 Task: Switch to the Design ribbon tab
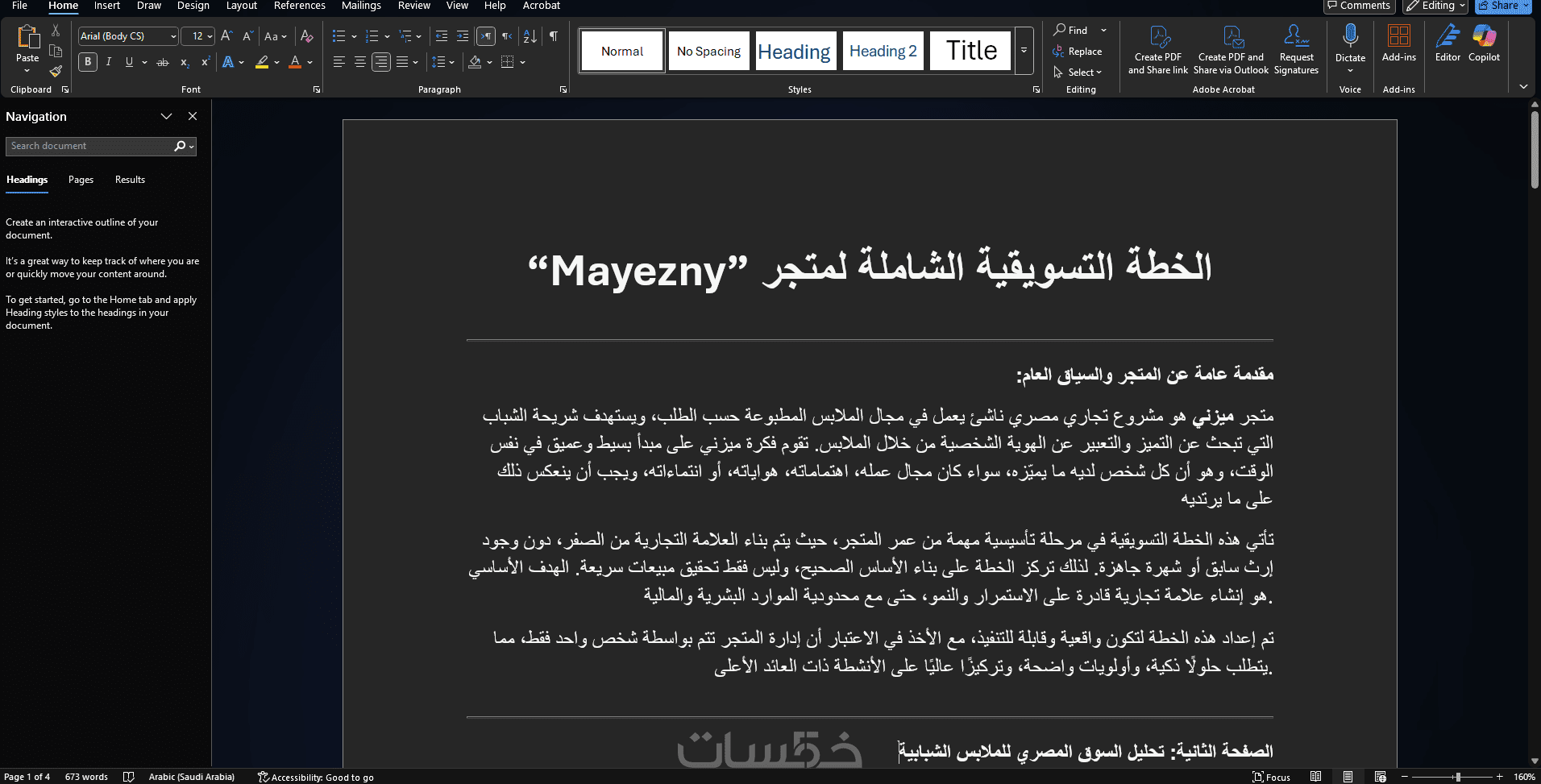(x=193, y=6)
